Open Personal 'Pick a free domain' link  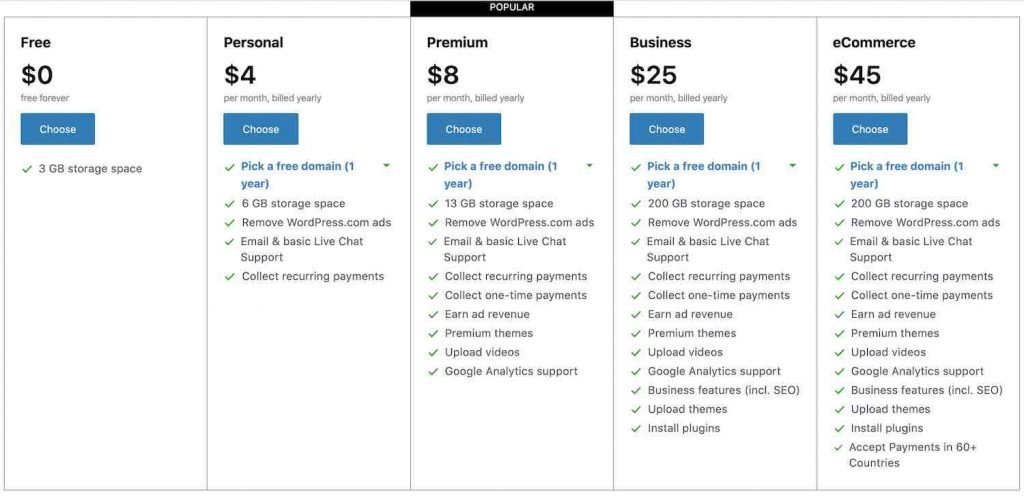click(x=297, y=175)
